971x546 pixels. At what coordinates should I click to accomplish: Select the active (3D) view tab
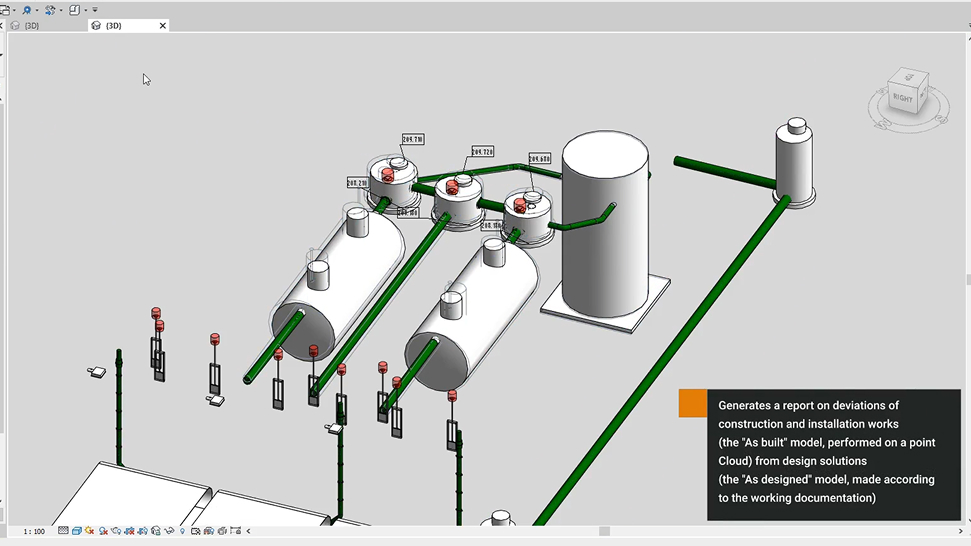click(x=112, y=26)
